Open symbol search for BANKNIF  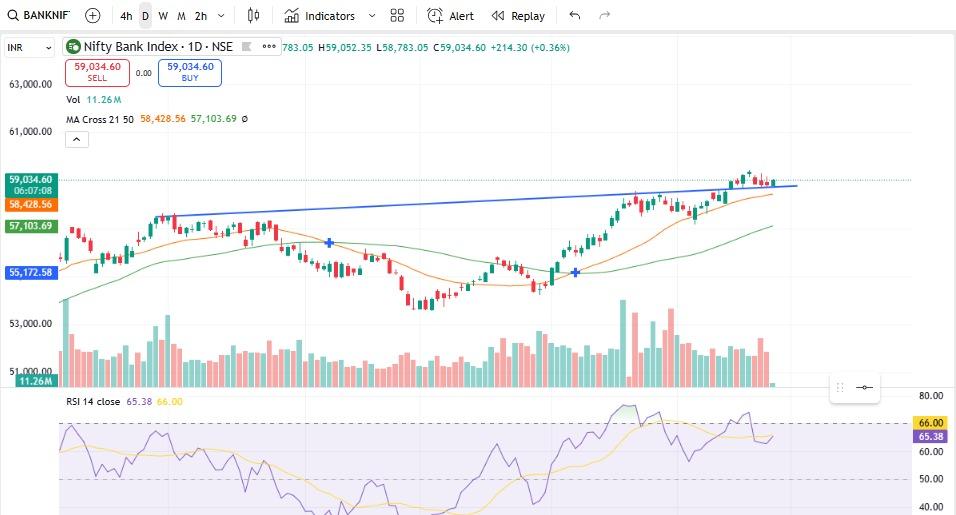(x=38, y=15)
